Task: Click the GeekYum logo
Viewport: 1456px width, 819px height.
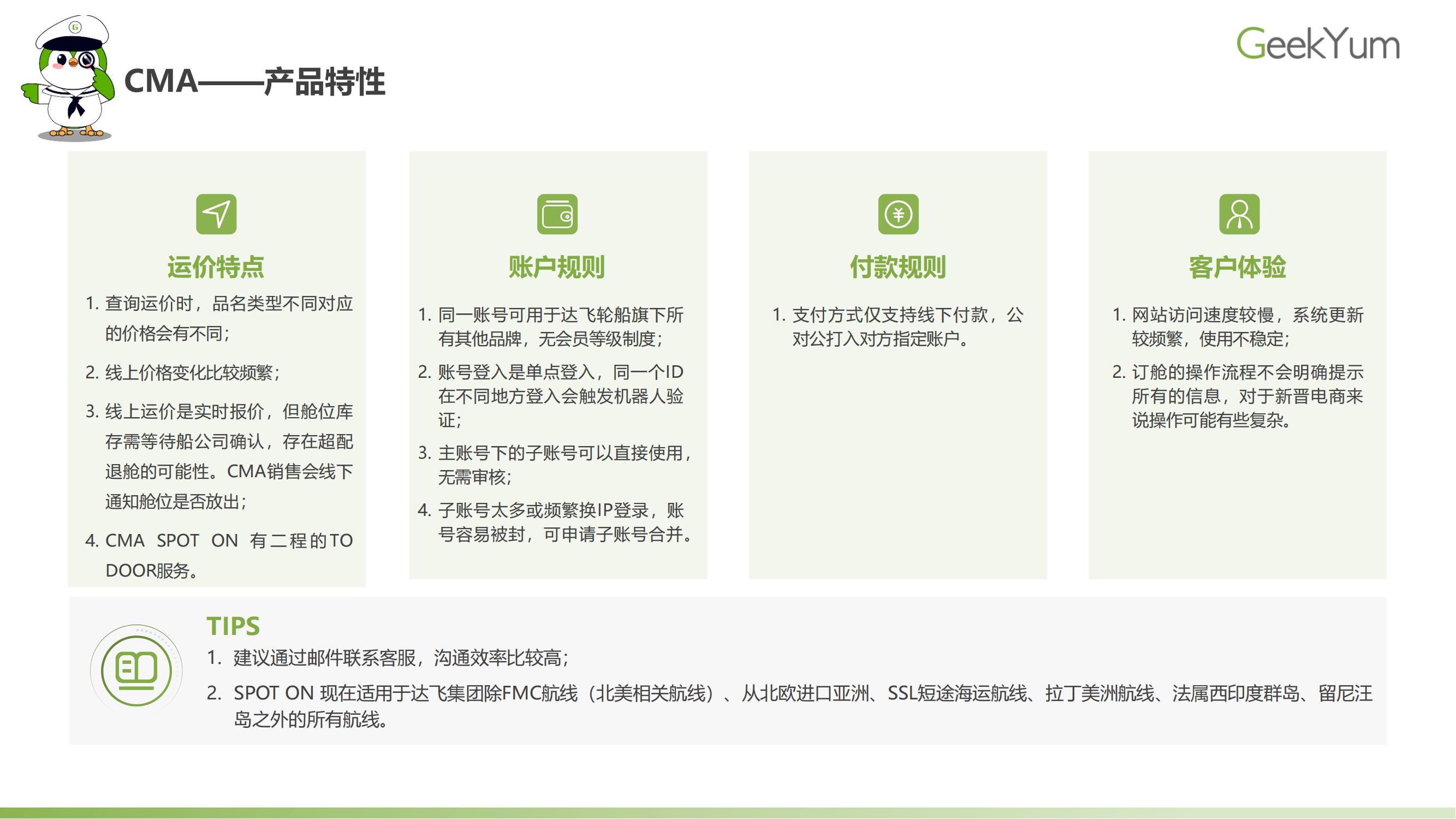Action: pyautogui.click(x=1317, y=44)
